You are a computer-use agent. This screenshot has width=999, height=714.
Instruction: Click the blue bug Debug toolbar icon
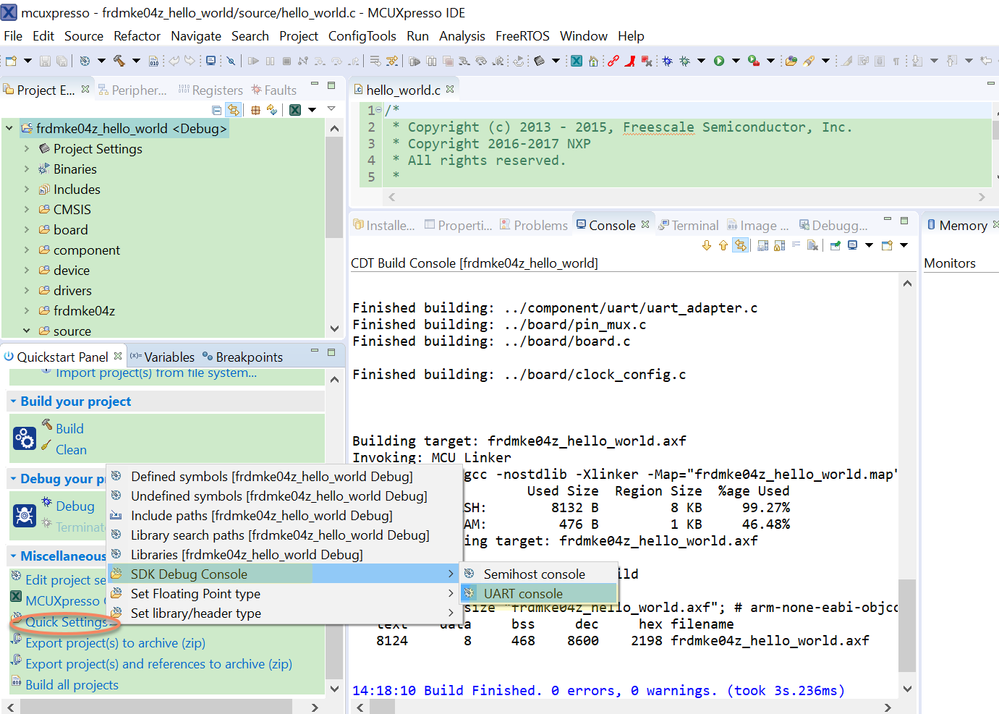click(x=667, y=61)
